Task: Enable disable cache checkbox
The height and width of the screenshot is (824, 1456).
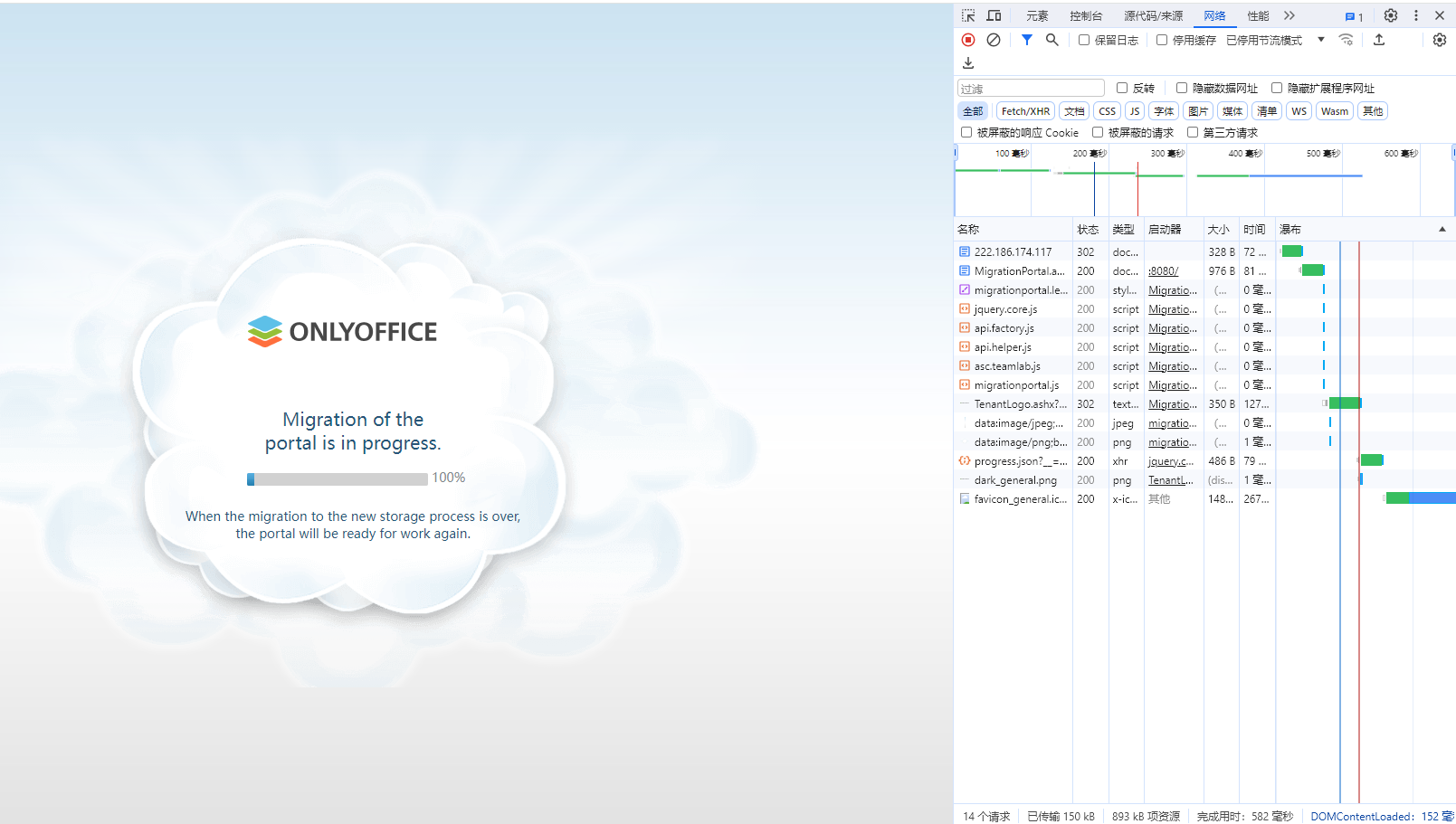Action: (x=1162, y=40)
